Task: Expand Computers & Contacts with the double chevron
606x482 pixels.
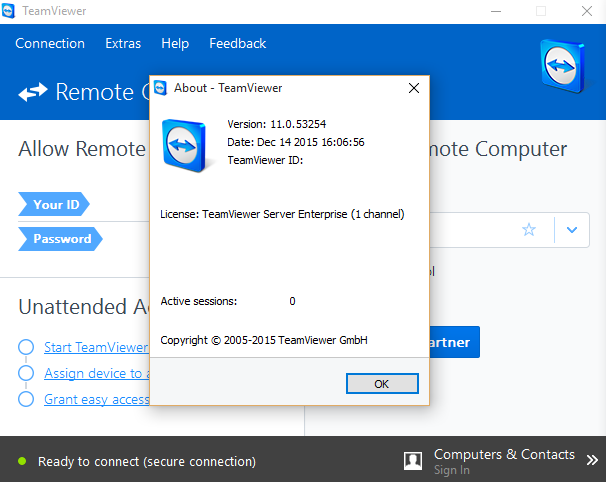Action: [x=592, y=460]
